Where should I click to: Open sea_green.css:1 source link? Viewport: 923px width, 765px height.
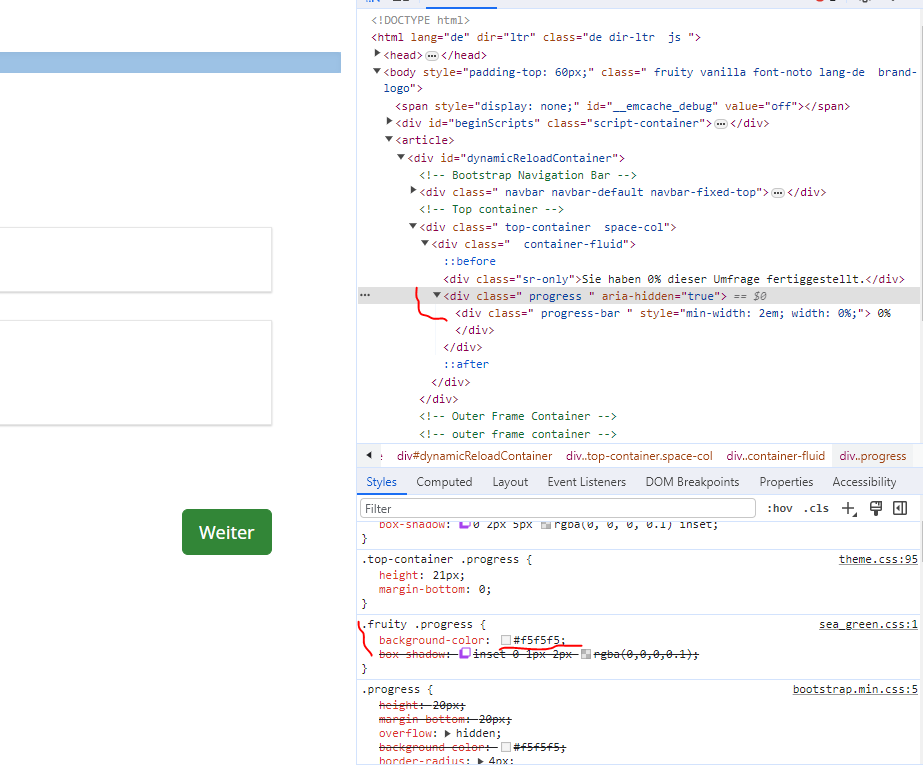(868, 624)
